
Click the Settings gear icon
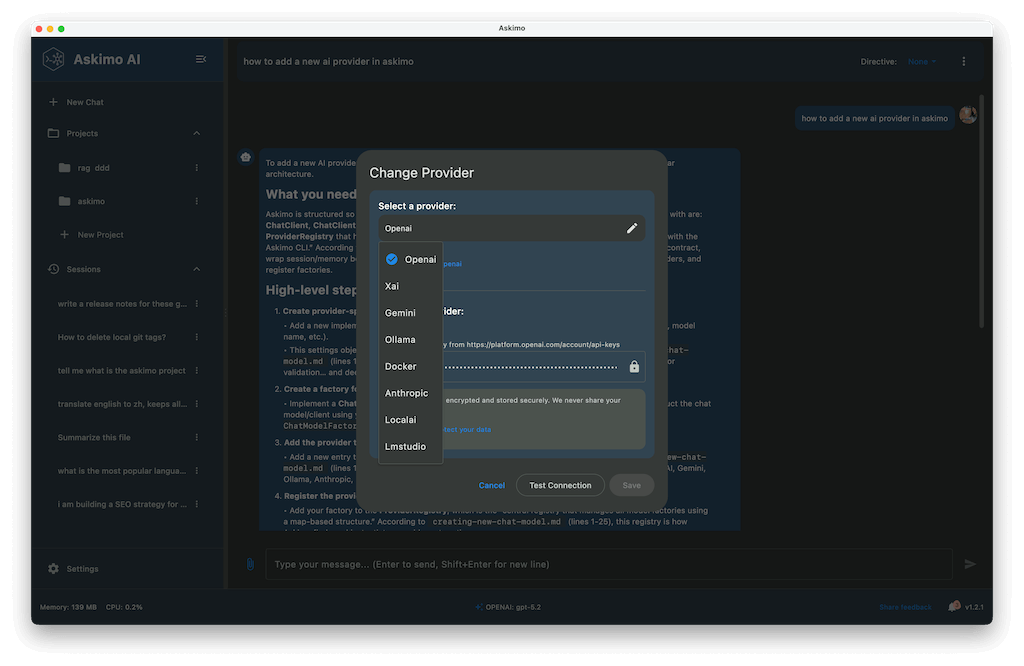click(54, 569)
